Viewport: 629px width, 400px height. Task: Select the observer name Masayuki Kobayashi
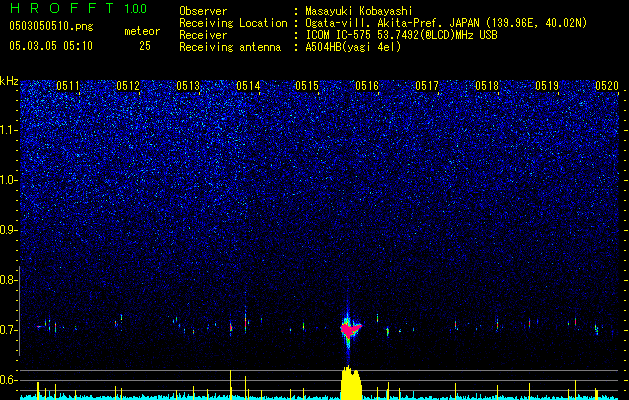coord(359,11)
